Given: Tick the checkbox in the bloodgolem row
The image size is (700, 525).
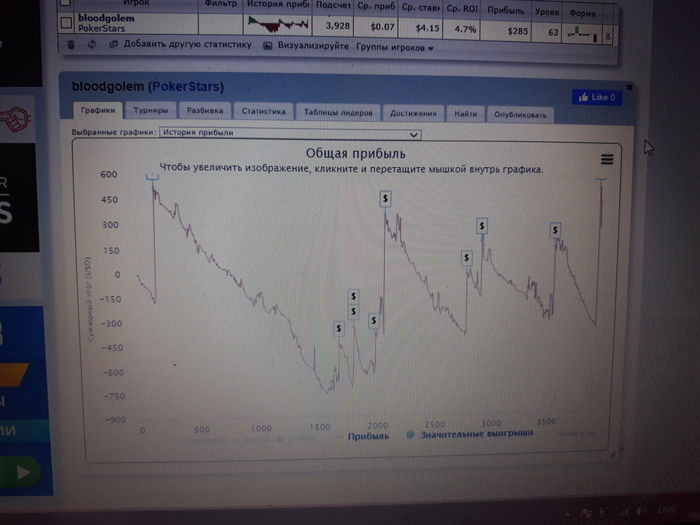Looking at the screenshot, I should coord(66,22).
